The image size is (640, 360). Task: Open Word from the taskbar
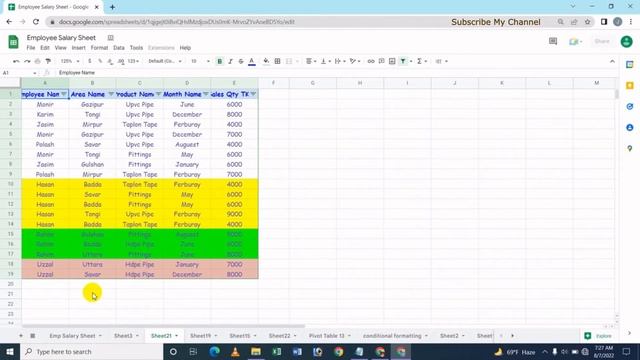(297, 351)
